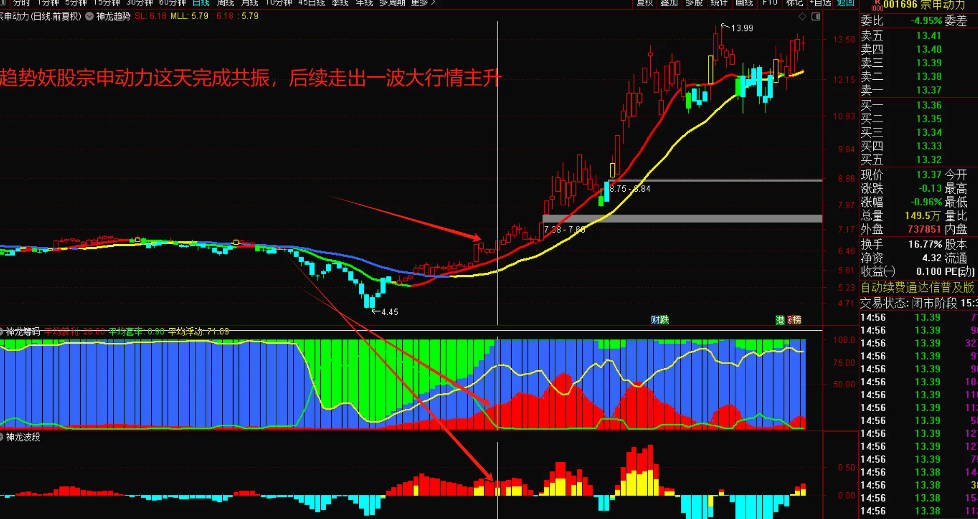Image resolution: width=978 pixels, height=519 pixels.
Task: Click the 统计 statistics button
Action: (x=719, y=2)
